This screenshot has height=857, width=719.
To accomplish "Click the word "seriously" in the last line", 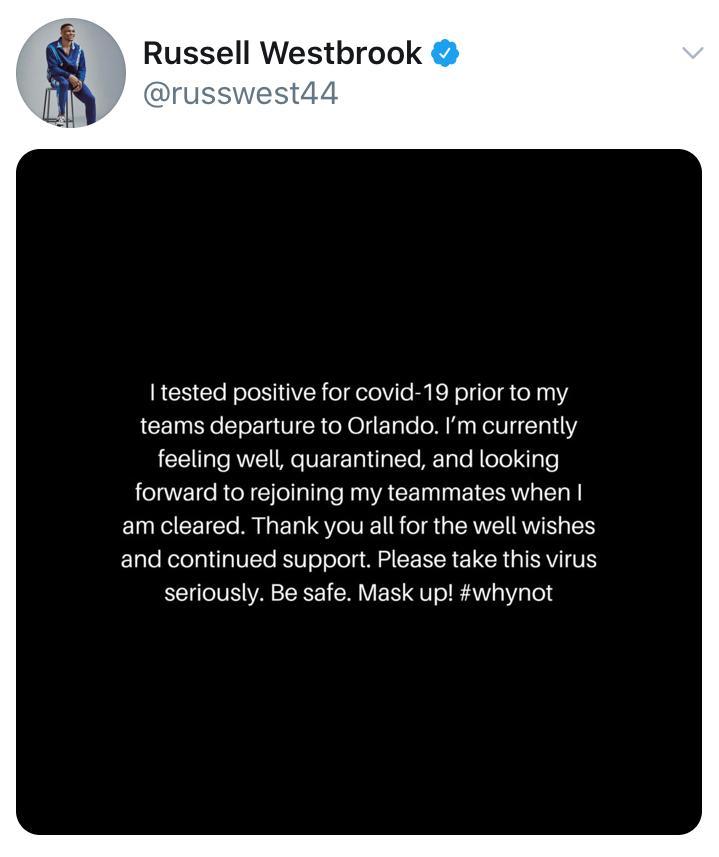I will click(213, 593).
